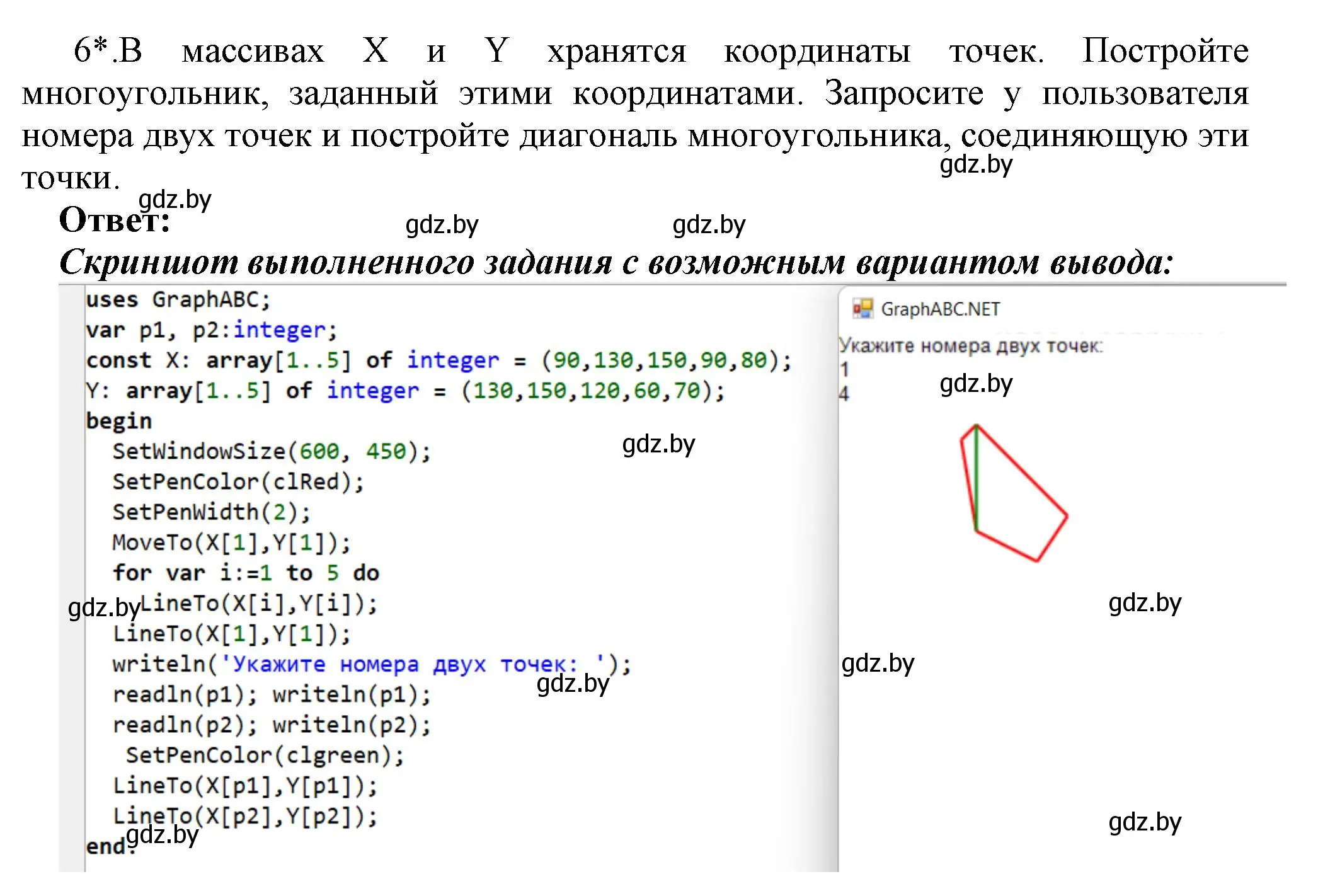Click the 'Ответ:' heading

click(x=115, y=220)
